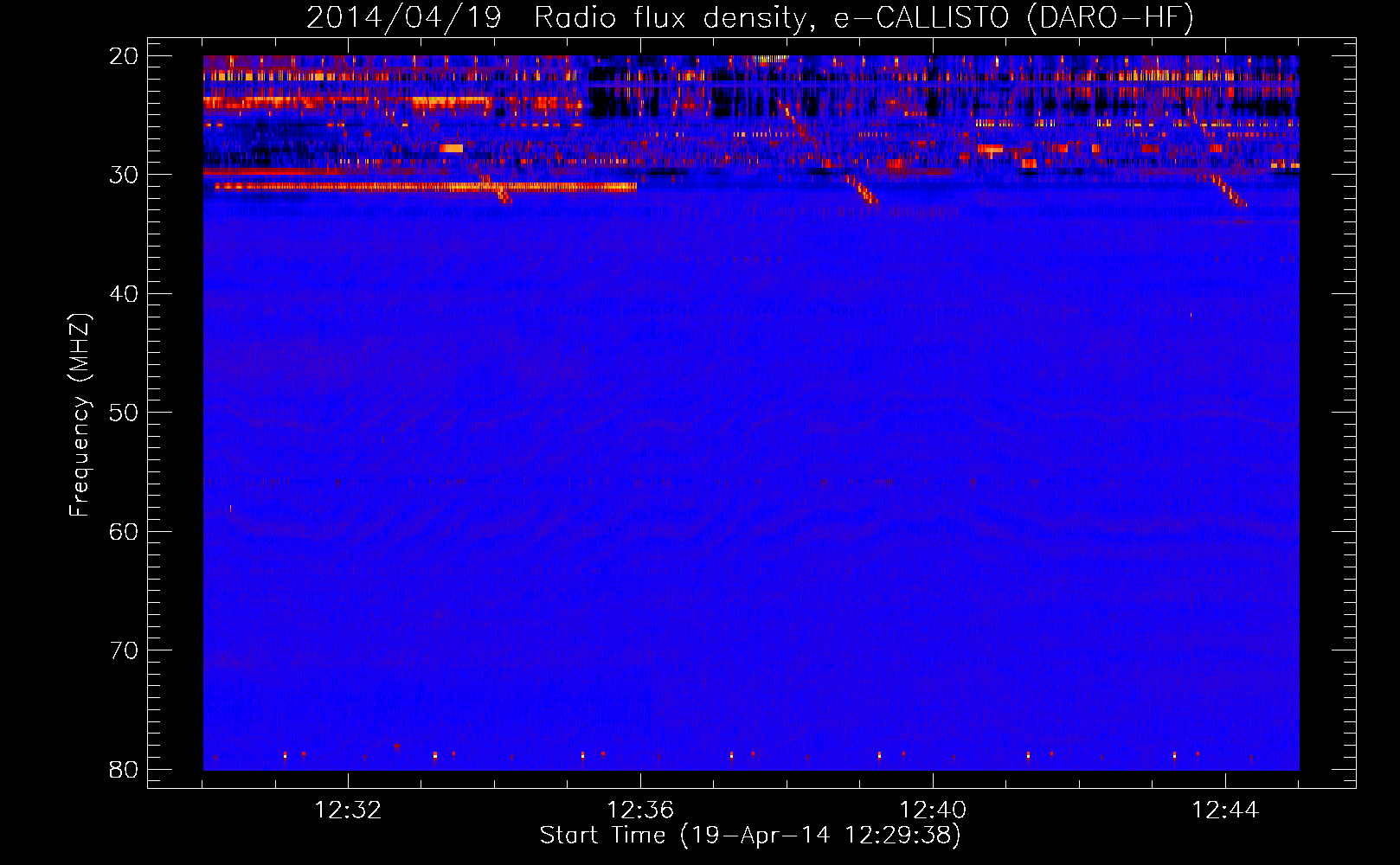Click the frequency axis value '70'
The width and height of the screenshot is (1400, 865).
pos(124,650)
